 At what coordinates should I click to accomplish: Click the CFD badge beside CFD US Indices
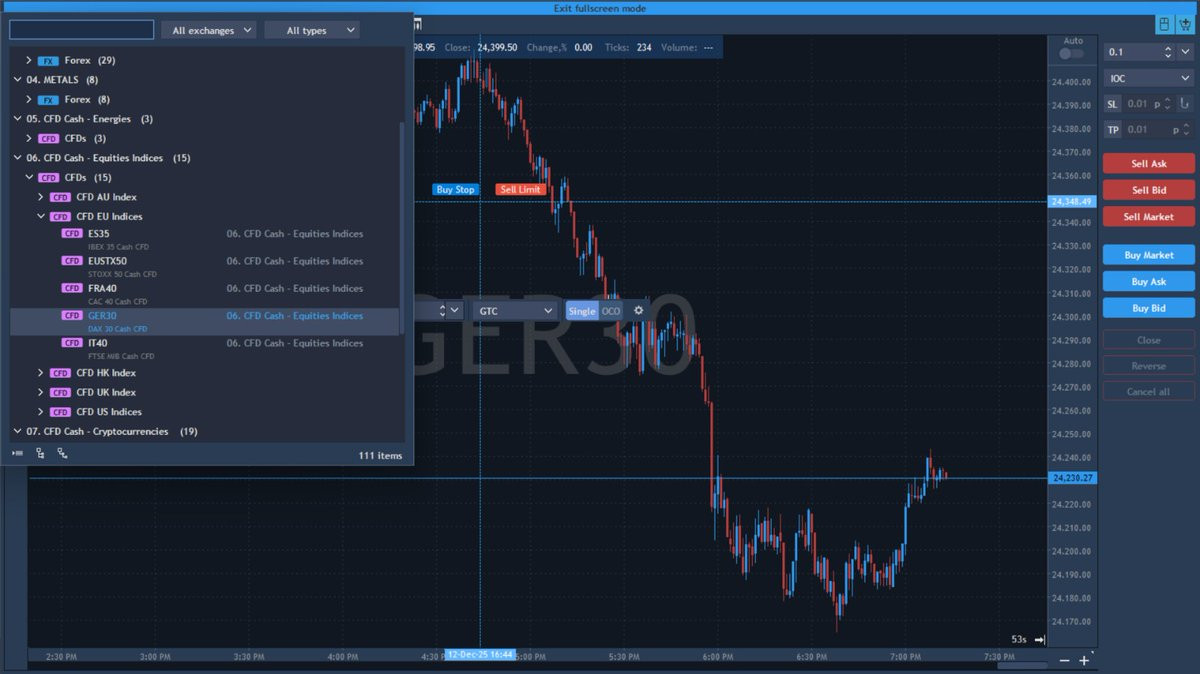click(x=60, y=412)
